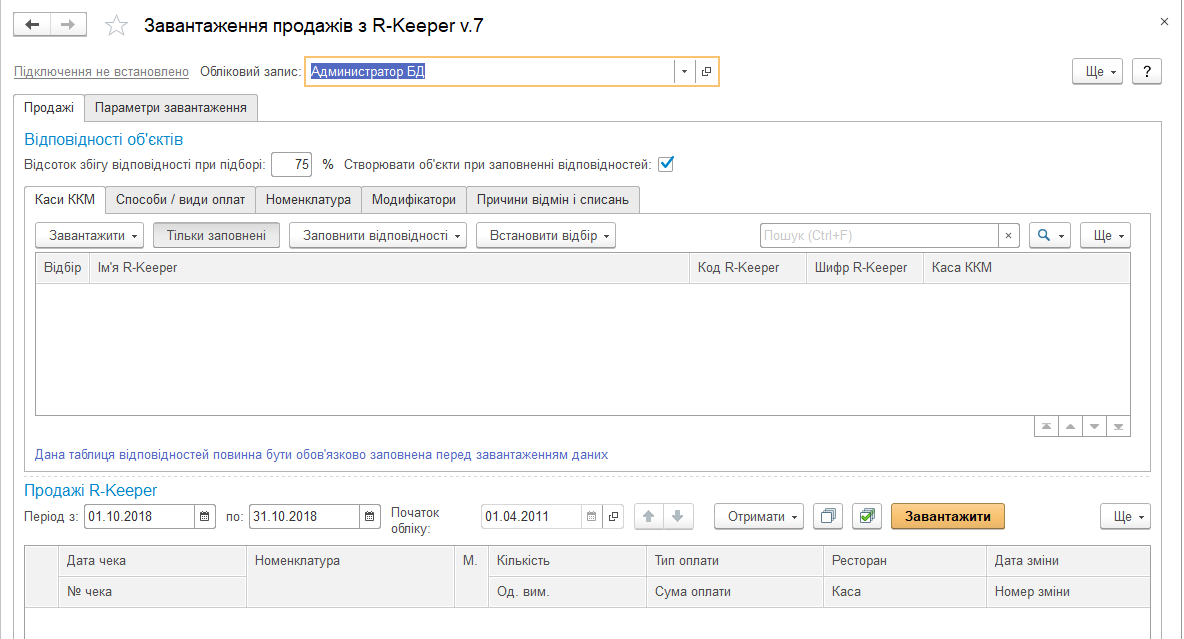Click the copy rows icon near Отримати
The width and height of the screenshot is (1184, 639).
[828, 517]
